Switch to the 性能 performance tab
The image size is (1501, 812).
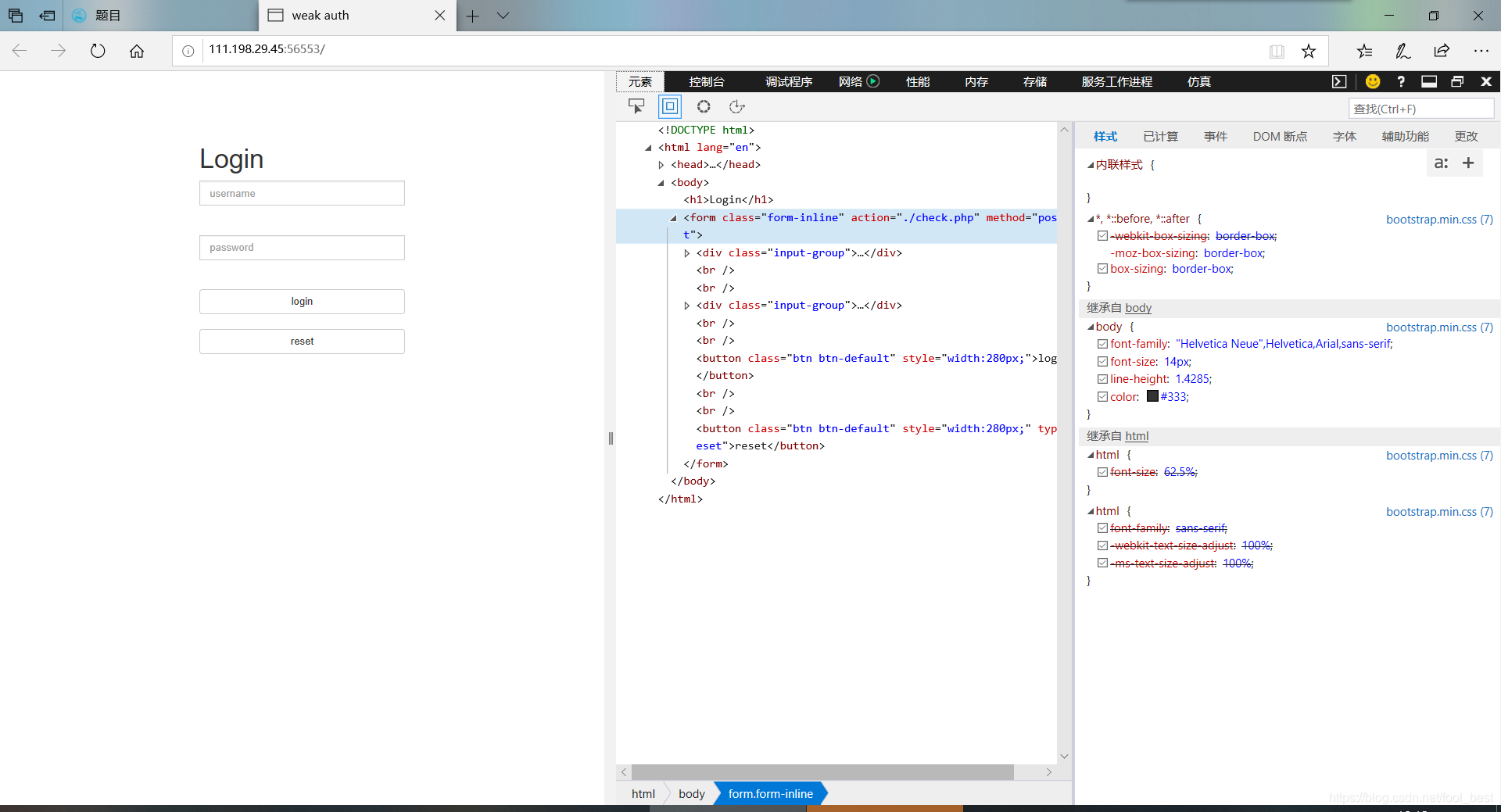[x=918, y=81]
